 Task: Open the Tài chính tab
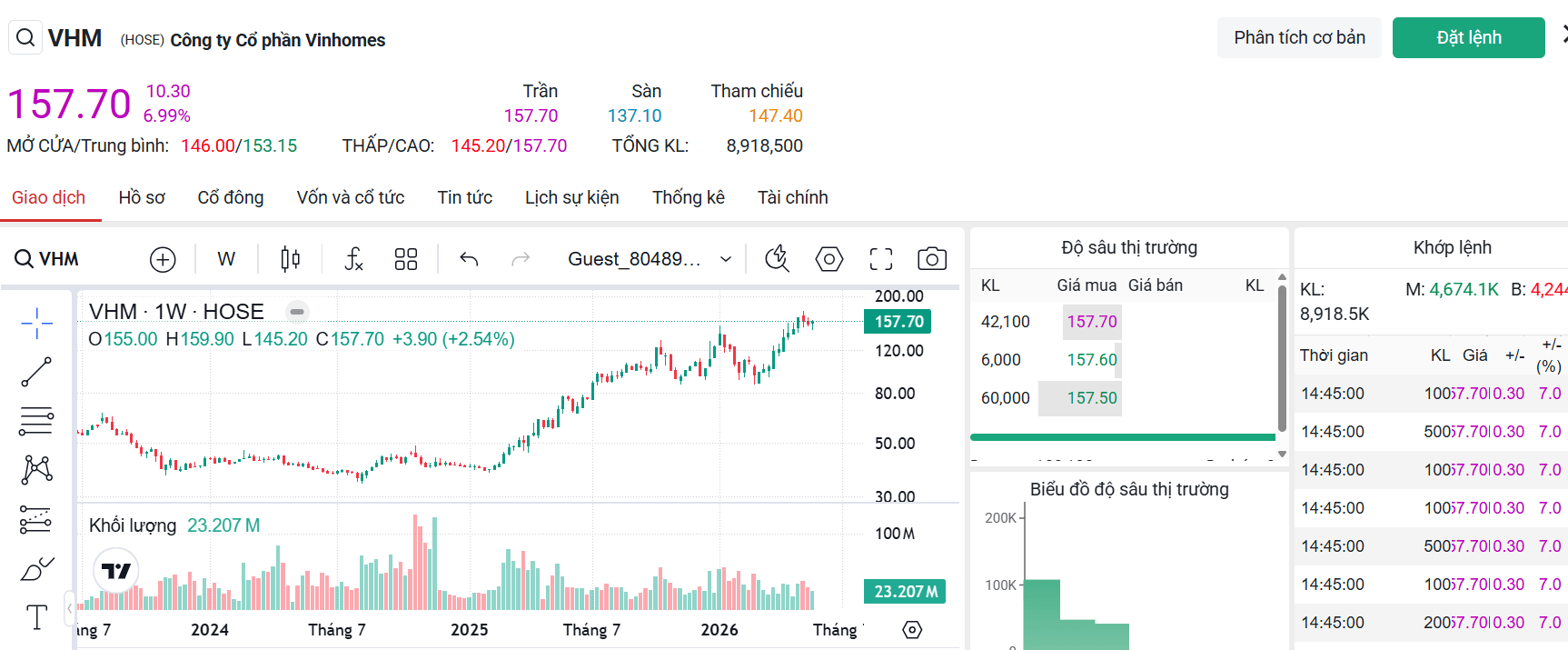click(793, 197)
